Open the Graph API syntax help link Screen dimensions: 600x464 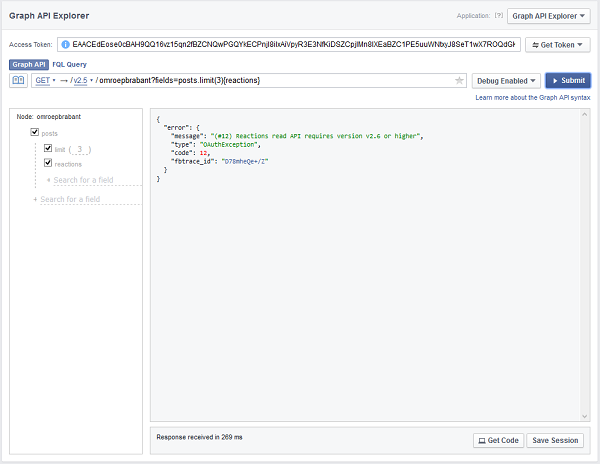[x=533, y=97]
